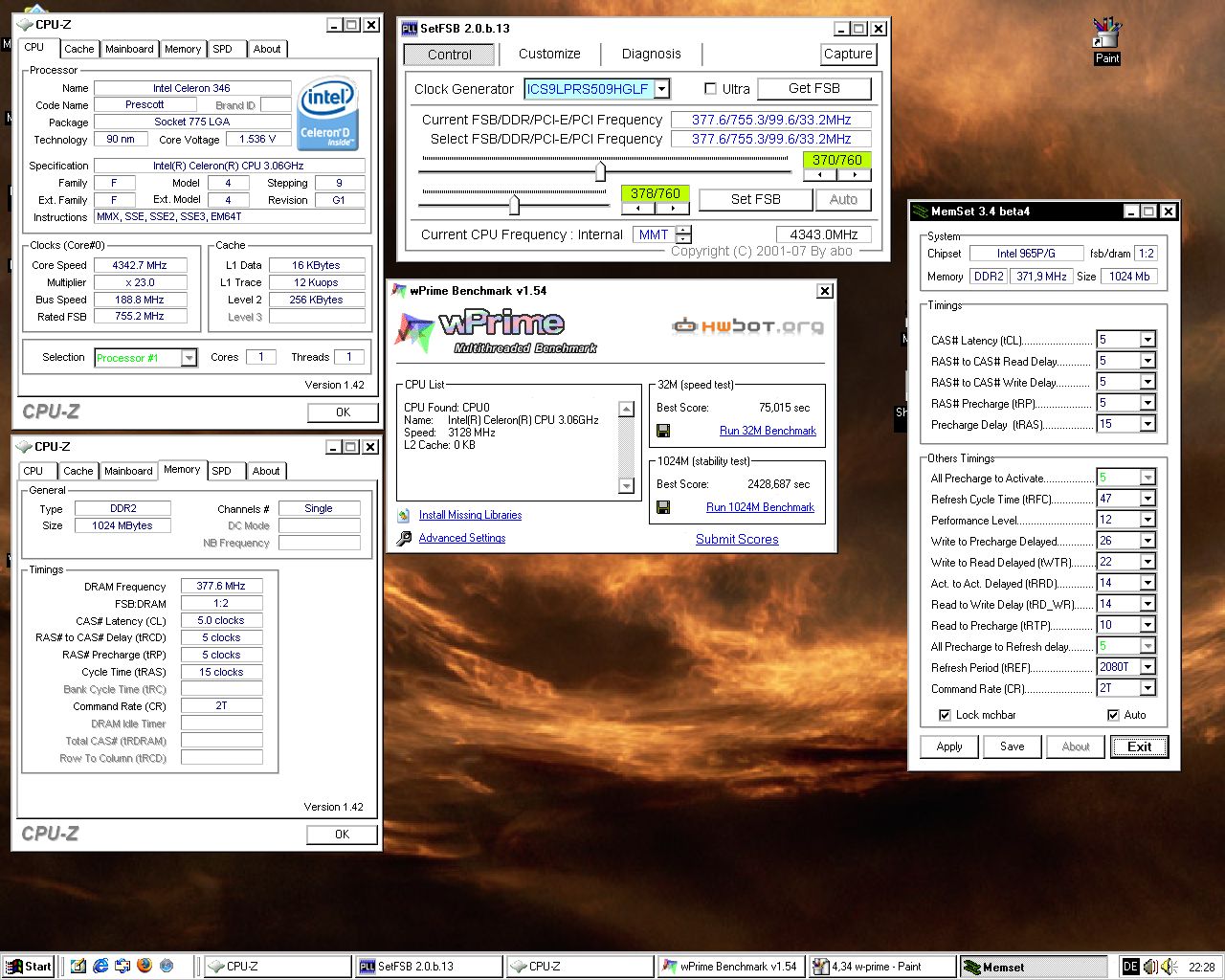Launch Firefox from quick launch bar
The image size is (1225, 980).
145,967
